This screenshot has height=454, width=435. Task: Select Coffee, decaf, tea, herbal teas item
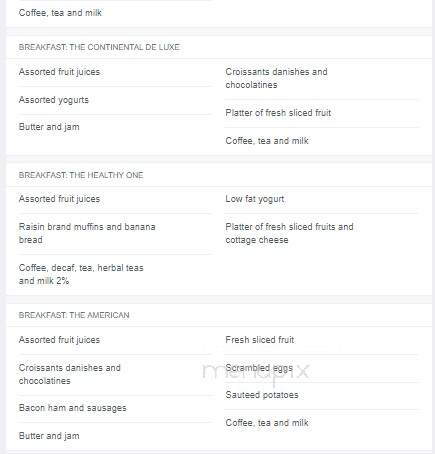click(81, 274)
